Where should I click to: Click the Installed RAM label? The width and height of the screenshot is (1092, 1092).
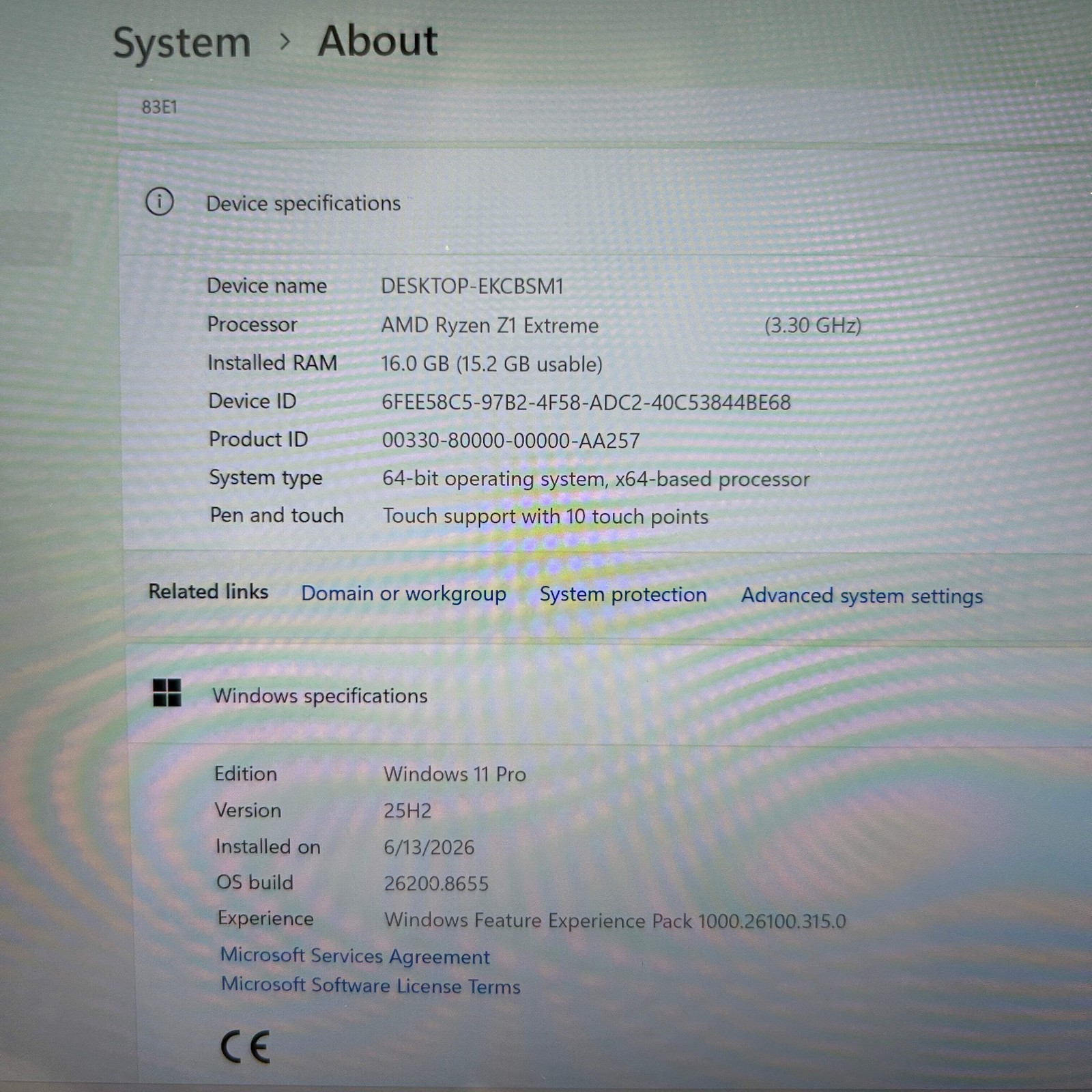272,362
